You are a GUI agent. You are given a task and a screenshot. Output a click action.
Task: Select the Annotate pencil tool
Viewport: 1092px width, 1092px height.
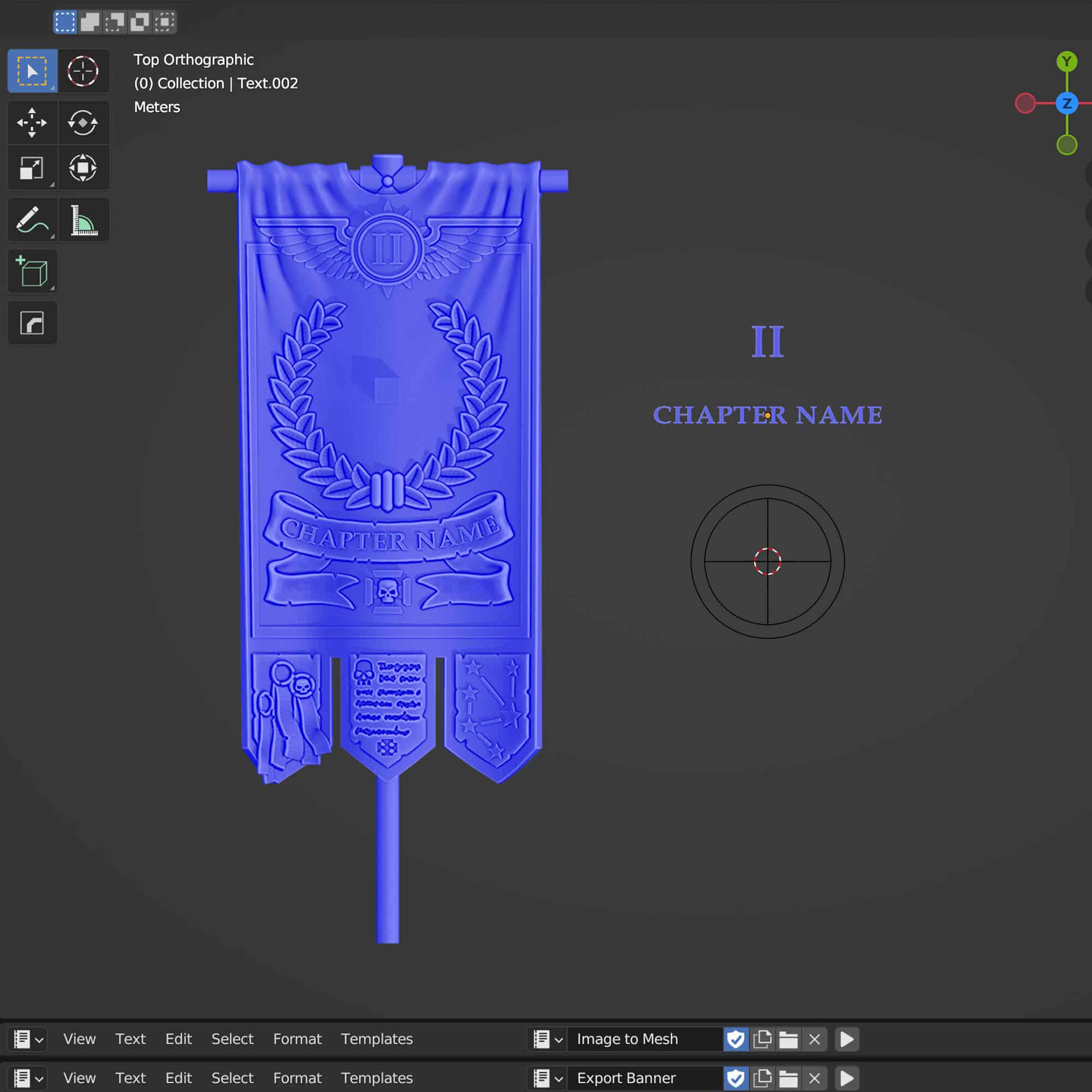coord(32,220)
